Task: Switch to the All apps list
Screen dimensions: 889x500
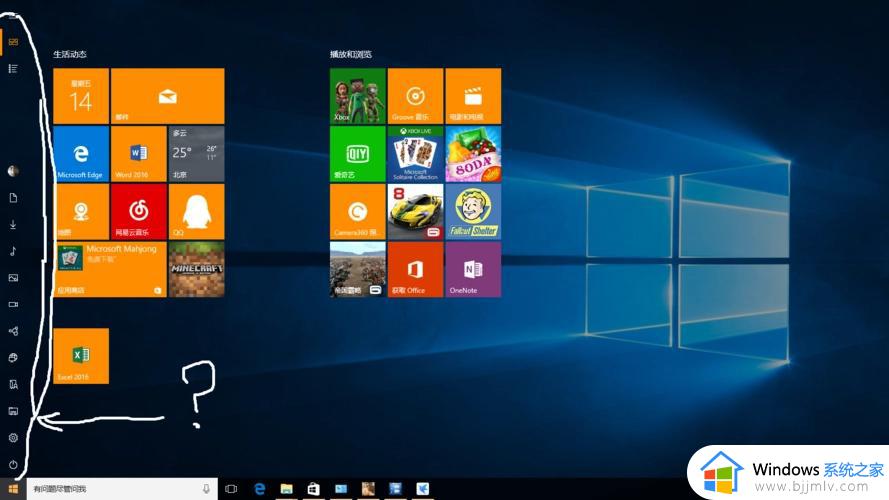Action: pos(13,69)
